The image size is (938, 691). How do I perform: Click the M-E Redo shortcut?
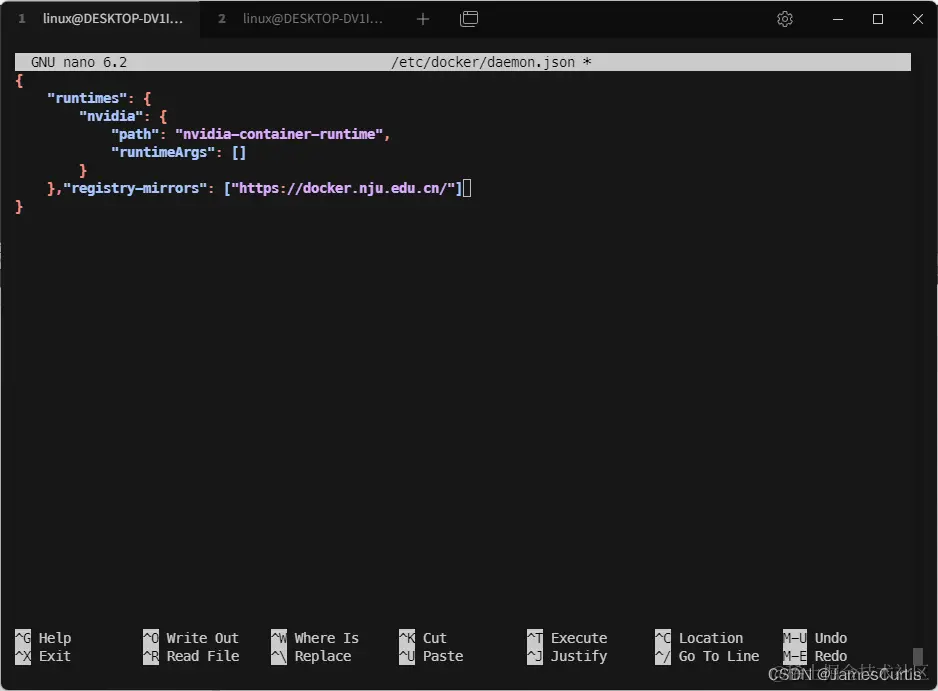click(x=815, y=656)
